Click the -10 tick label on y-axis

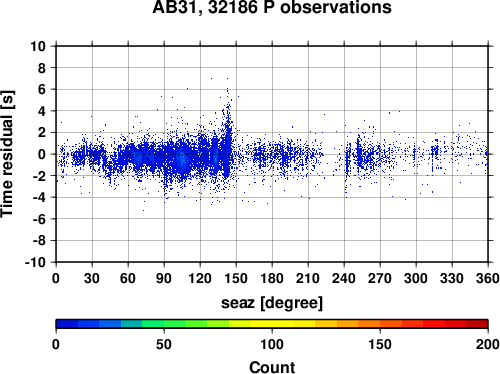coord(35,262)
